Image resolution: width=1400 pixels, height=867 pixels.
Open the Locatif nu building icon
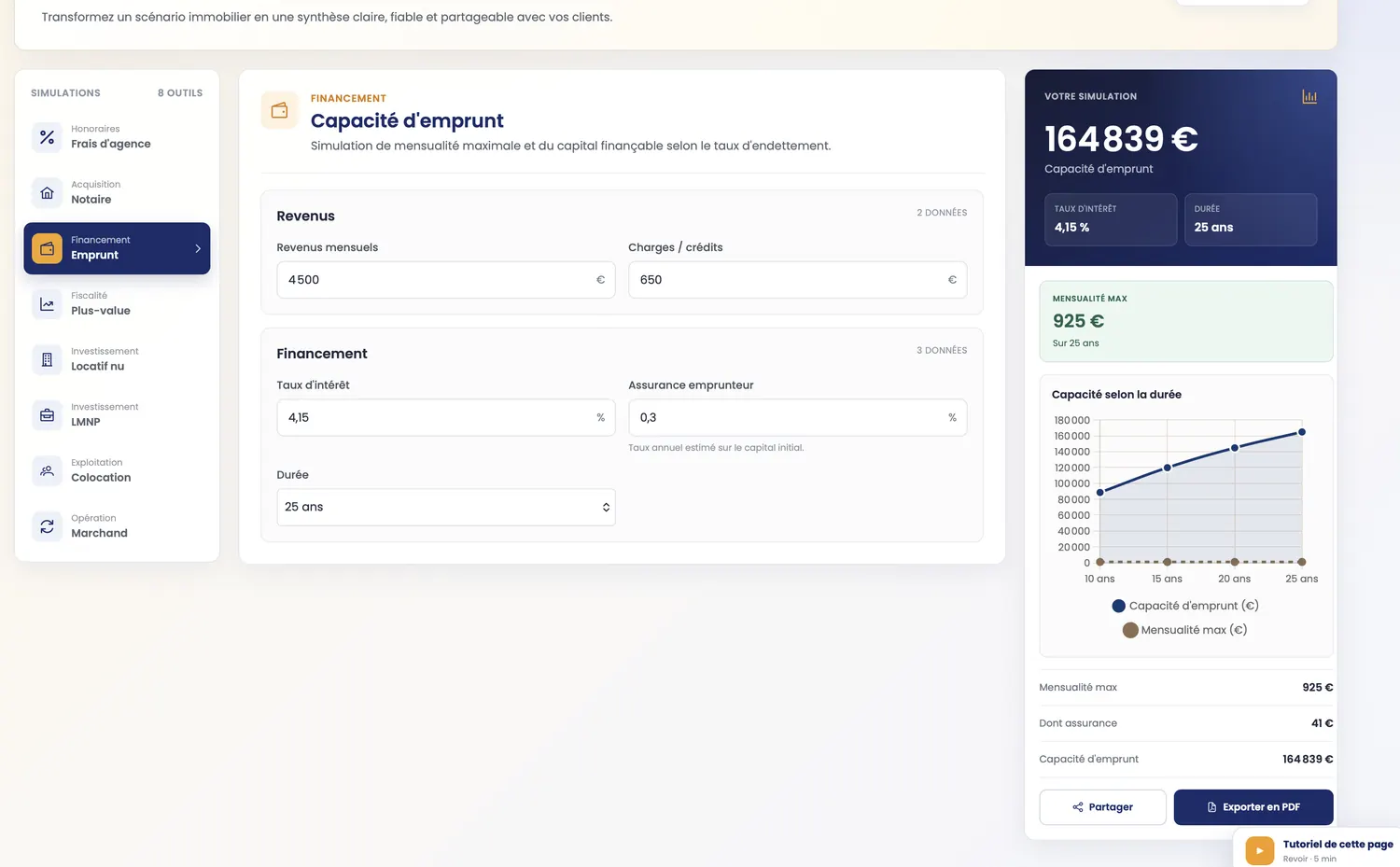[x=47, y=359]
